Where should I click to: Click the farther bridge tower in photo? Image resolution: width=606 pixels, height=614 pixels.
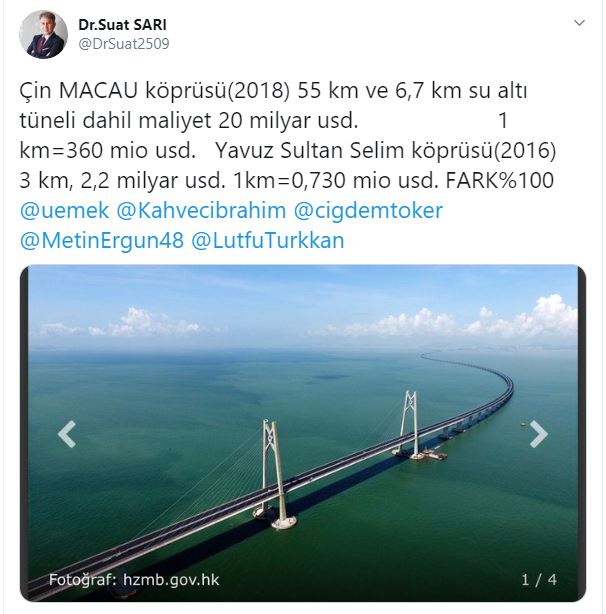(409, 424)
